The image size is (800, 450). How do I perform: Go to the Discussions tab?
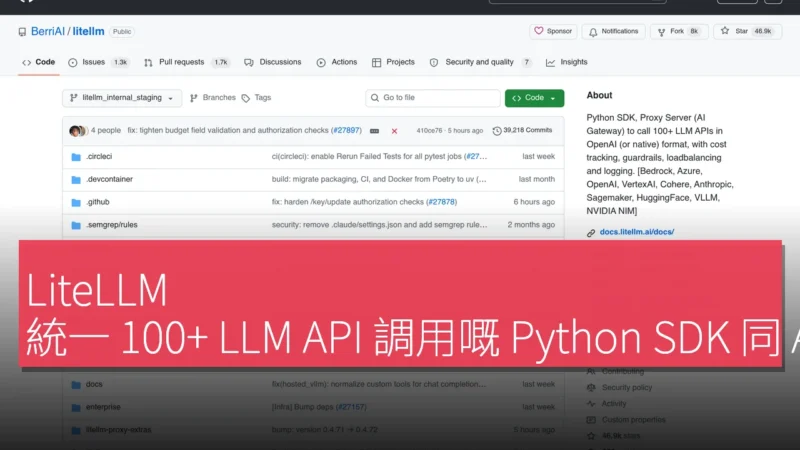272,62
